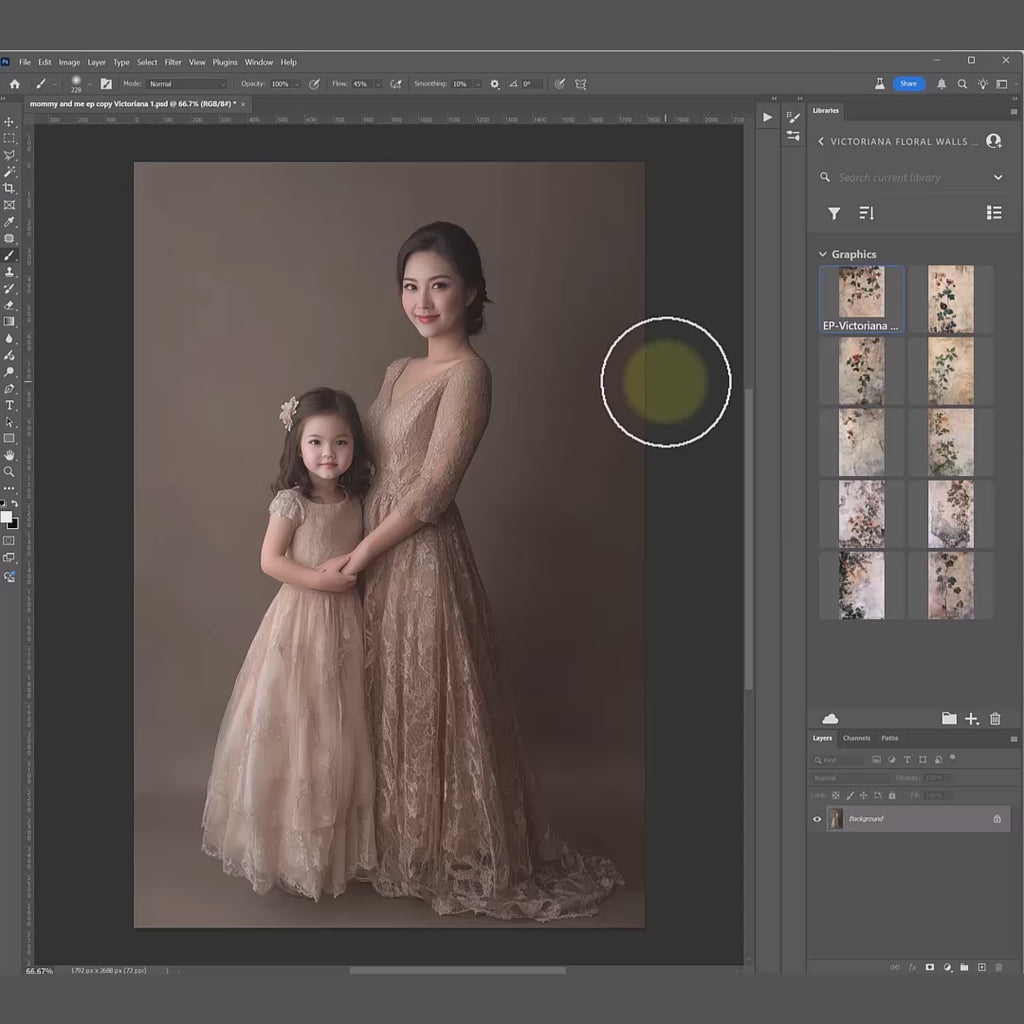Click the blue Share button
The height and width of the screenshot is (1024, 1024).
pos(908,84)
